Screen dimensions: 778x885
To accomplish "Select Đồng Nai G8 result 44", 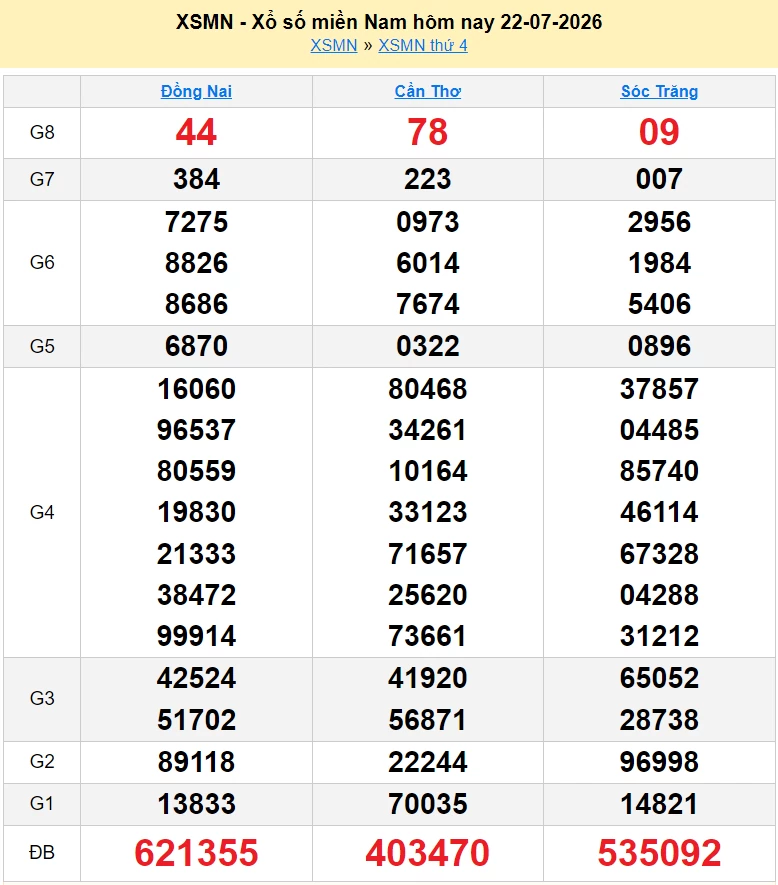I will pyautogui.click(x=196, y=132).
